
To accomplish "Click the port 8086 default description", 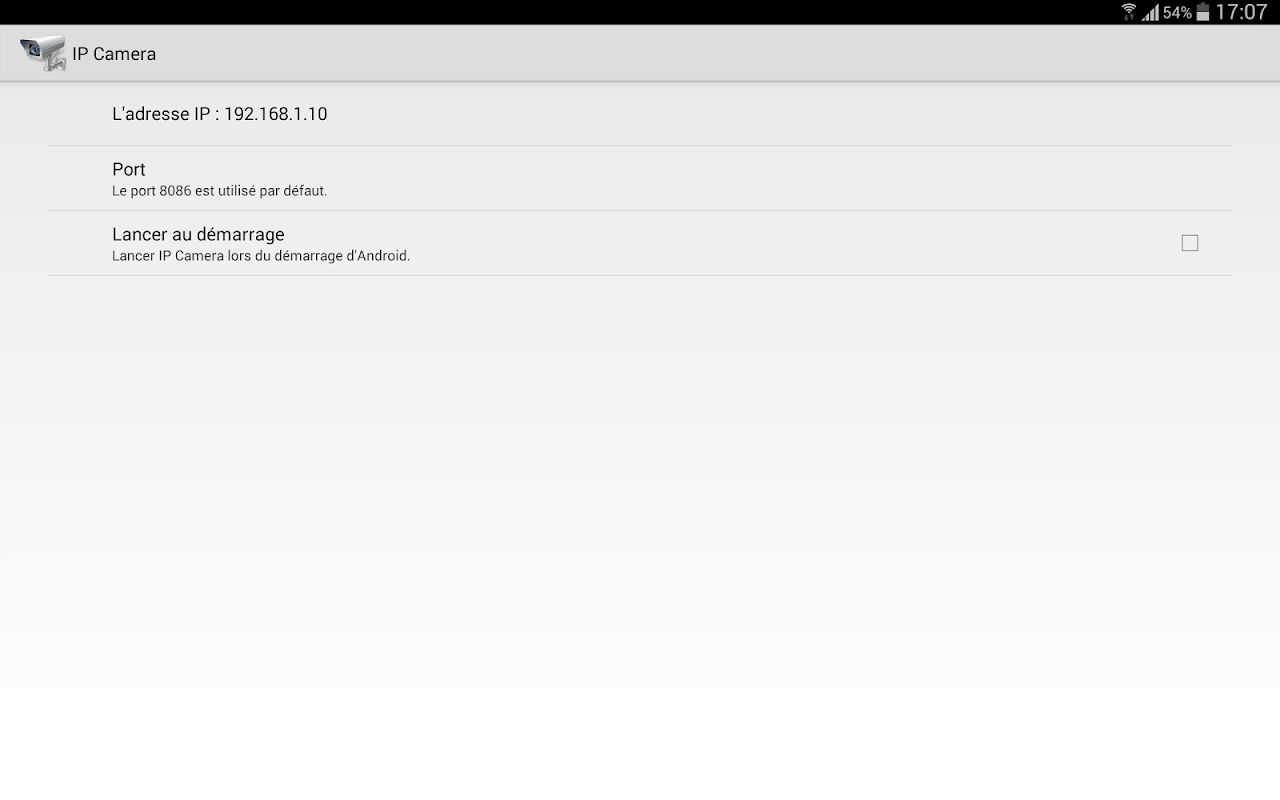I will pyautogui.click(x=220, y=191).
